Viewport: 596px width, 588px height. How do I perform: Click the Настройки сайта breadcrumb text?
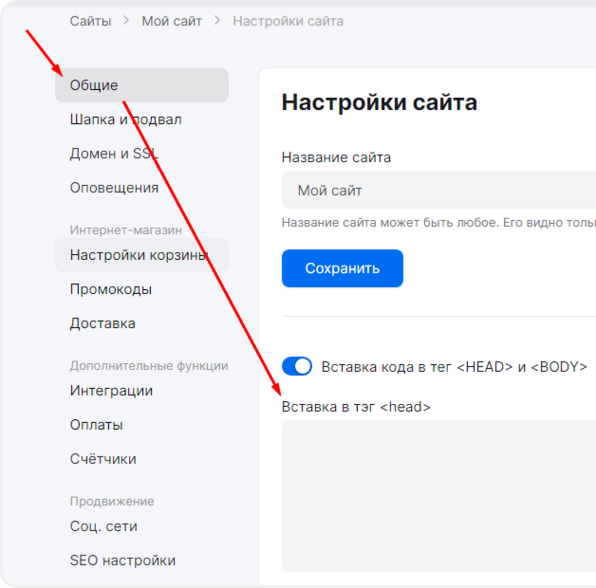pyautogui.click(x=288, y=21)
